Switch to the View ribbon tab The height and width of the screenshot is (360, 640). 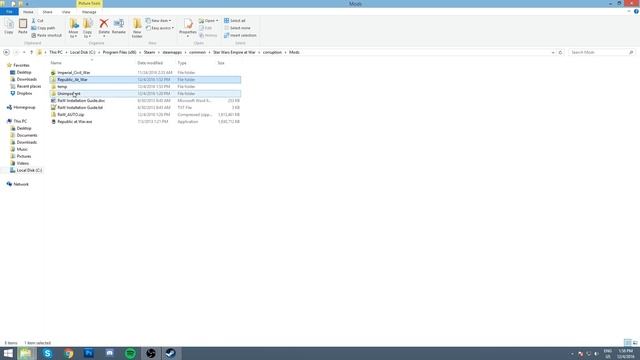point(66,12)
